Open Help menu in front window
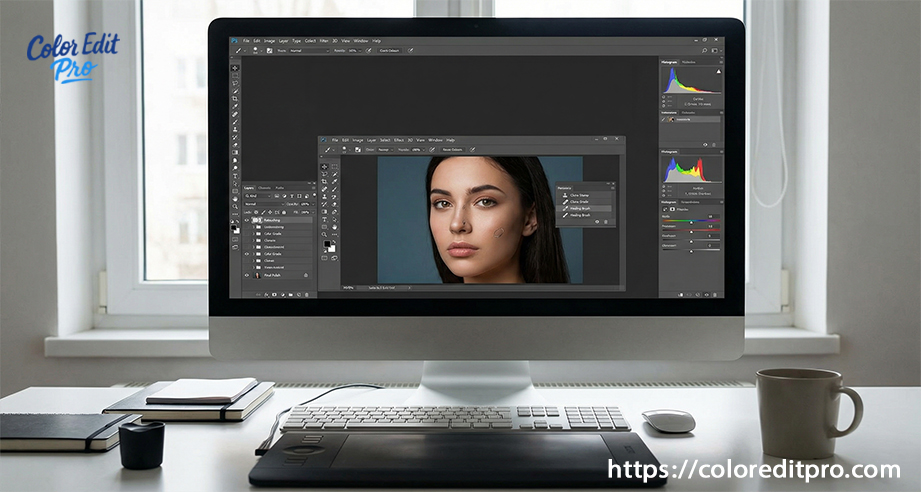The height and width of the screenshot is (492, 921). point(450,140)
